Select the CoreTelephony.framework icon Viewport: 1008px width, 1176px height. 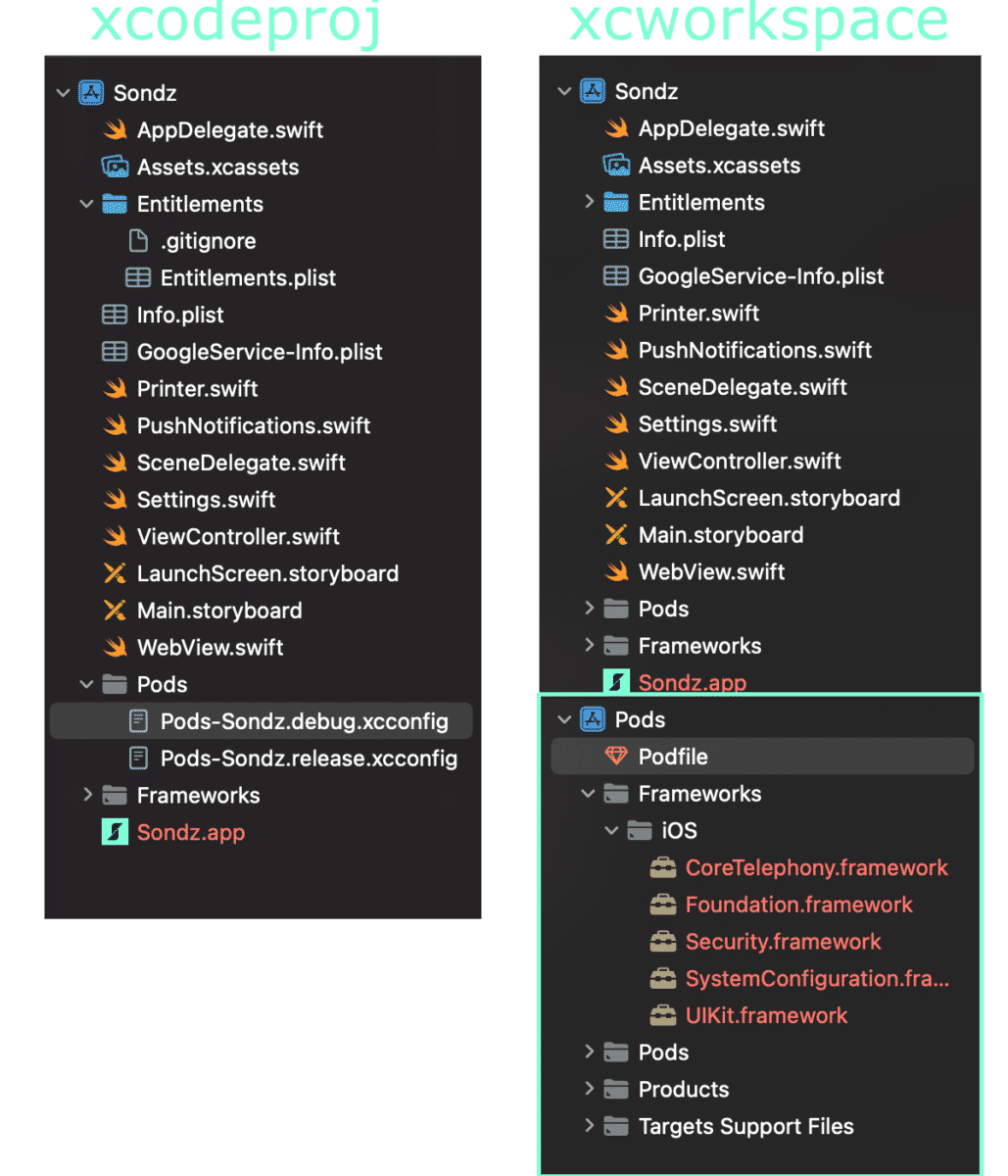663,867
